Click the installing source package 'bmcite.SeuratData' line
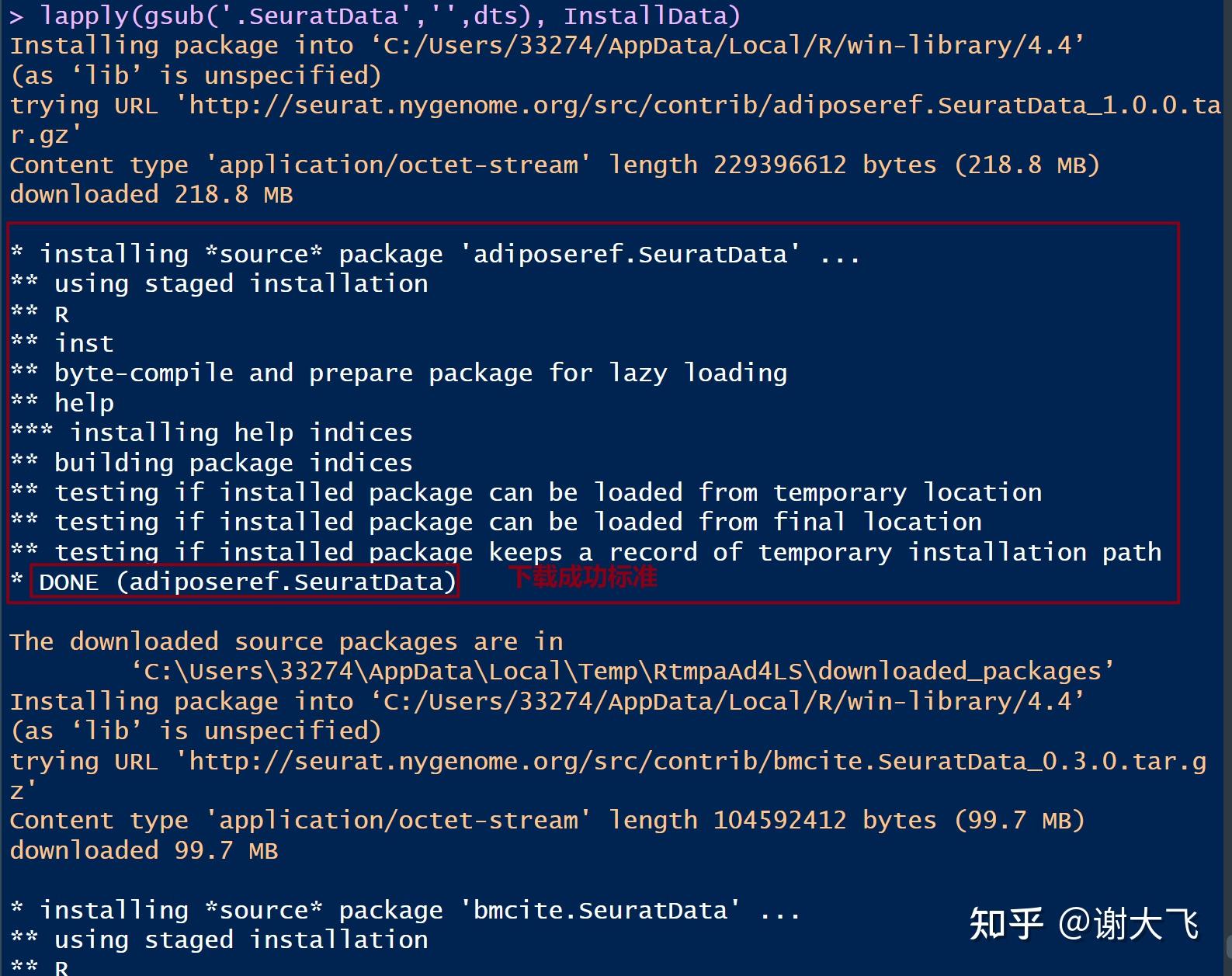 pyautogui.click(x=404, y=910)
